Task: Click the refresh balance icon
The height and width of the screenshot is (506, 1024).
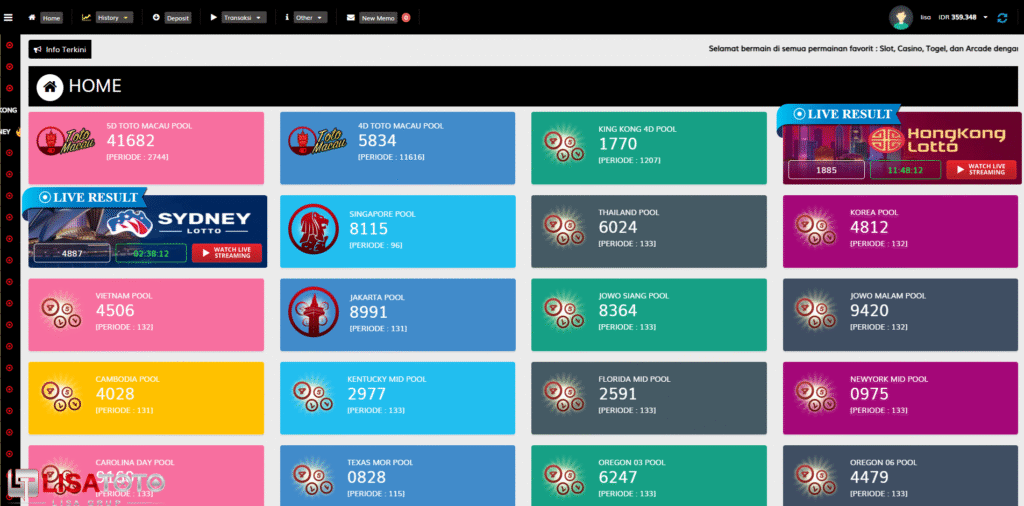Action: tap(1002, 17)
